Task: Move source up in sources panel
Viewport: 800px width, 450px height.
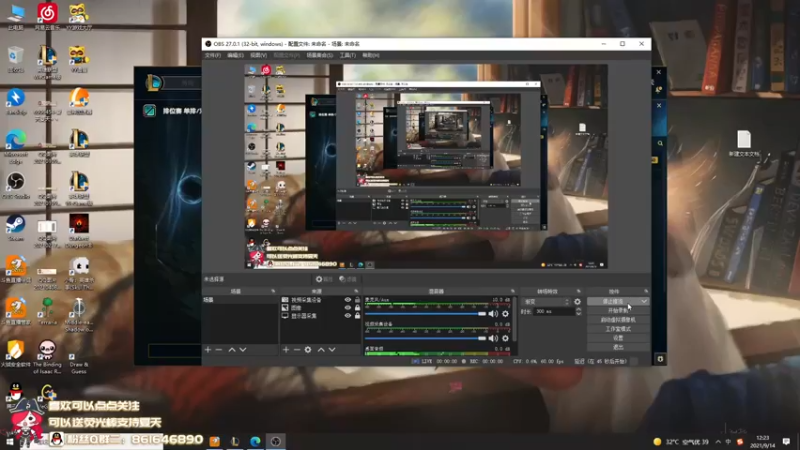Action: [x=321, y=349]
